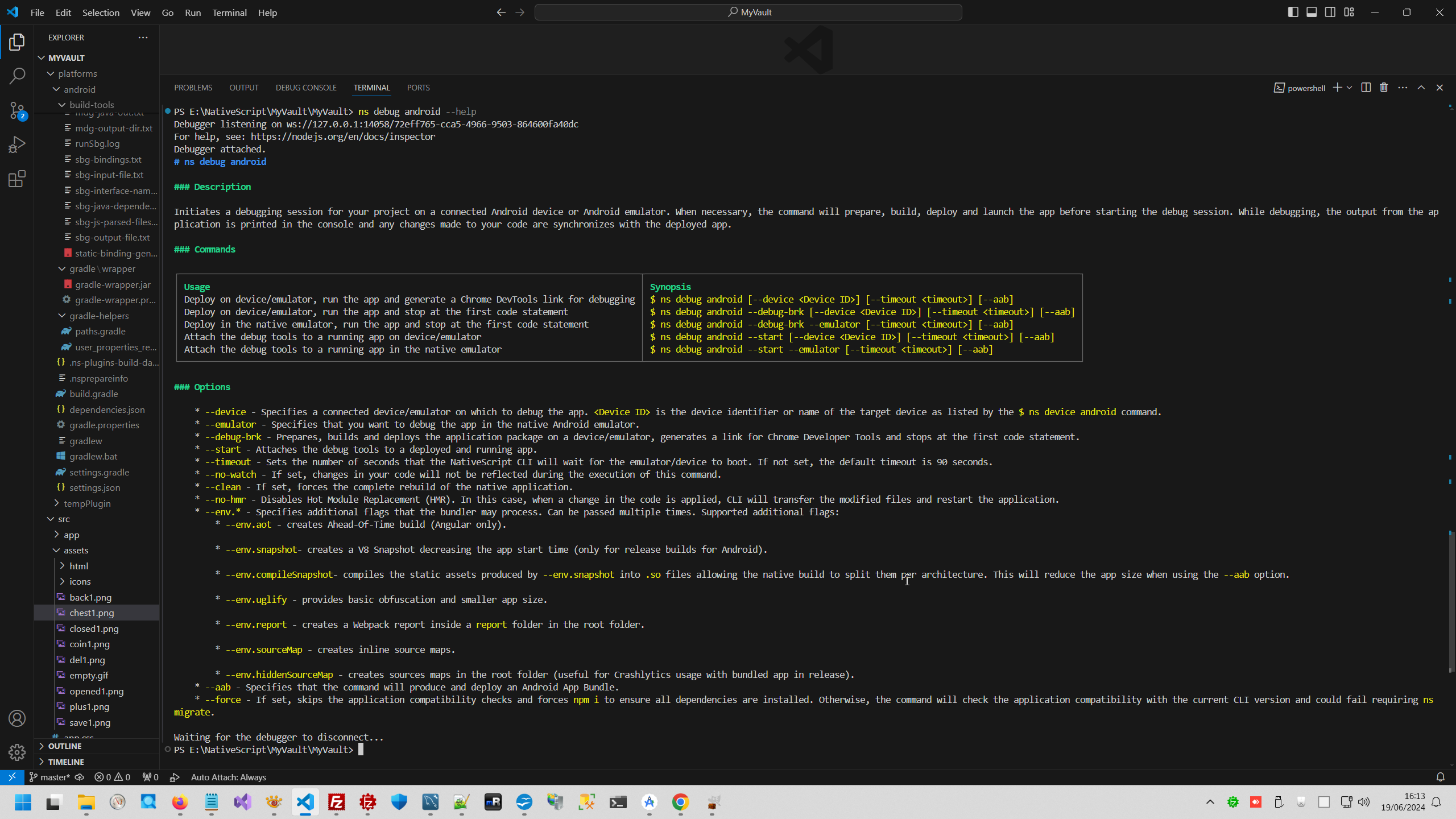Image resolution: width=1456 pixels, height=819 pixels.
Task: Split the terminal pane
Action: click(x=1366, y=88)
